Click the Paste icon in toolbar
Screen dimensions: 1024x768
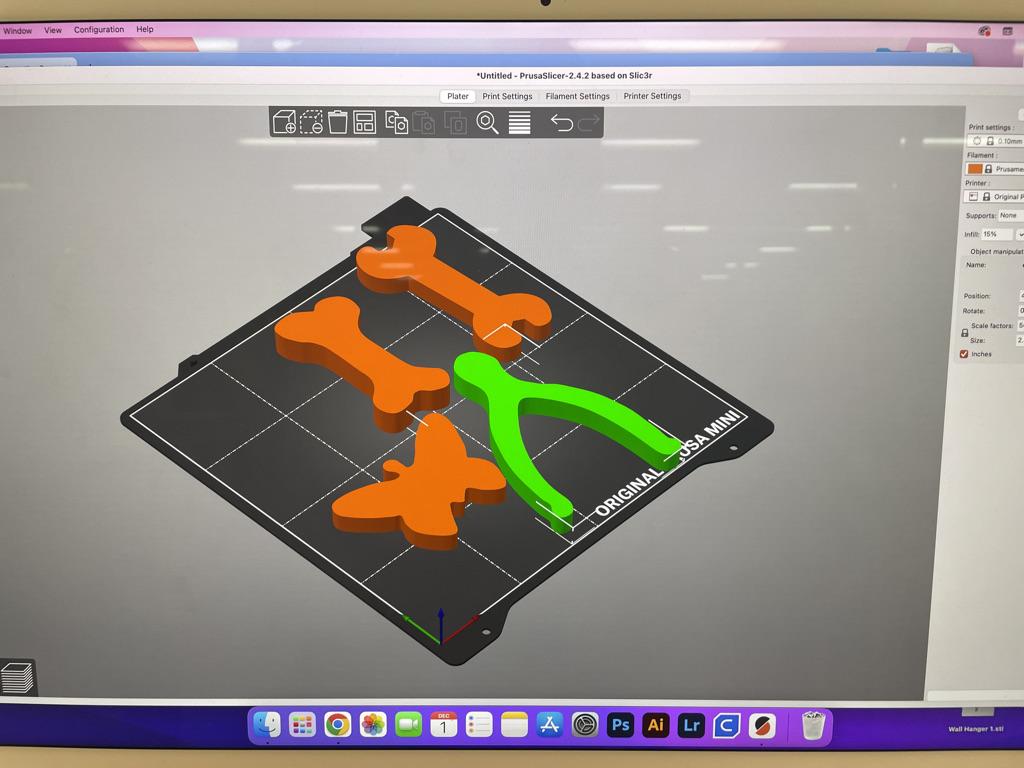click(424, 122)
